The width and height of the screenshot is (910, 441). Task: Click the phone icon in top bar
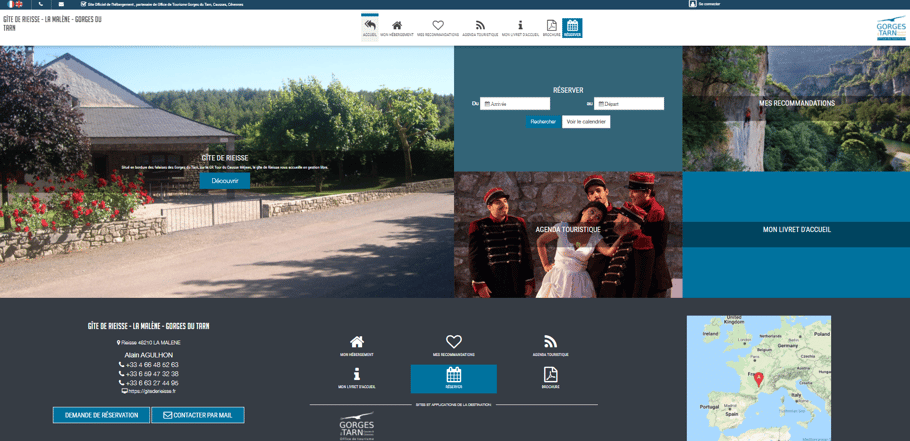pyautogui.click(x=41, y=4)
